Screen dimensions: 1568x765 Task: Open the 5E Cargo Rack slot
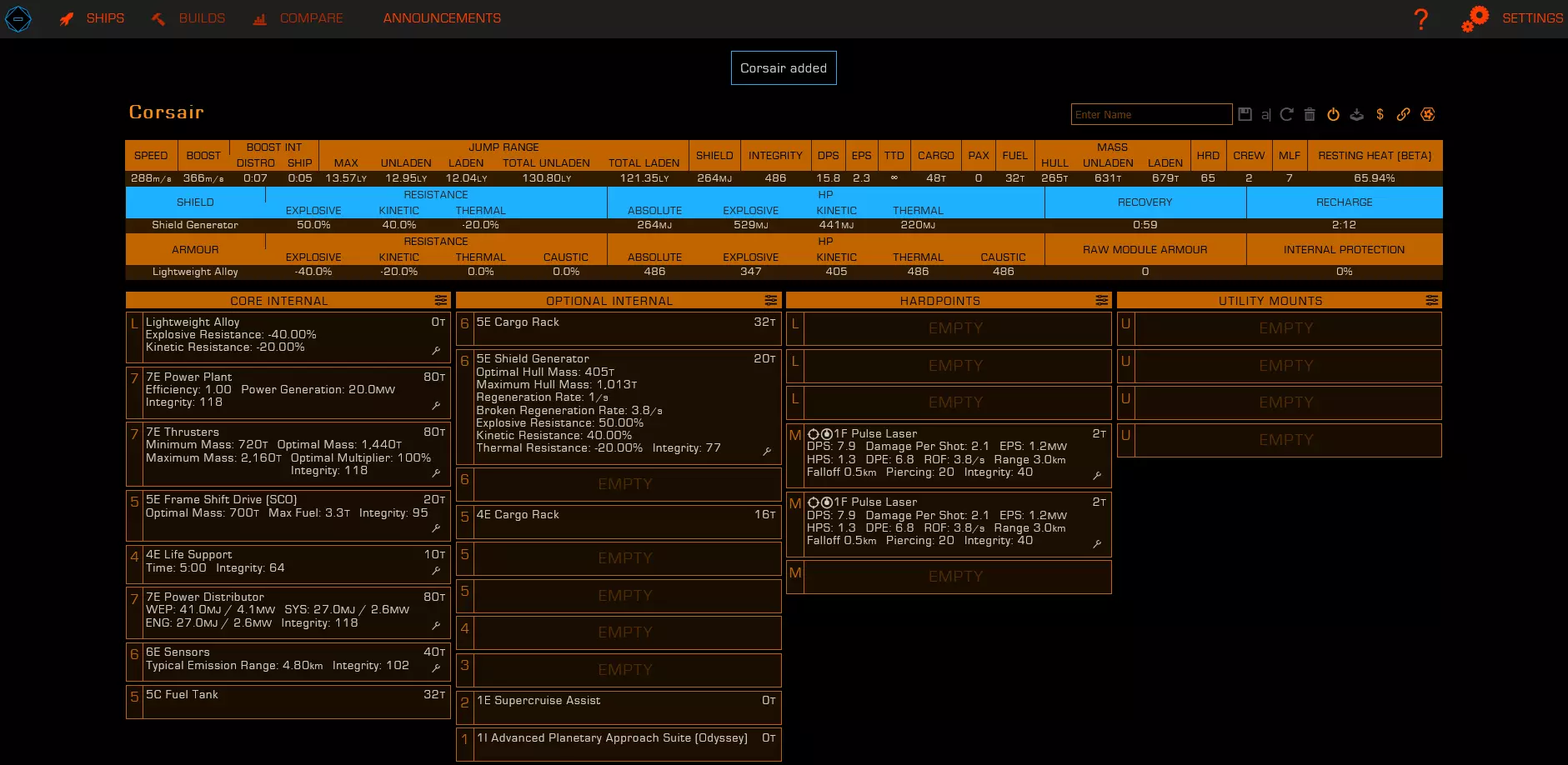click(x=619, y=329)
